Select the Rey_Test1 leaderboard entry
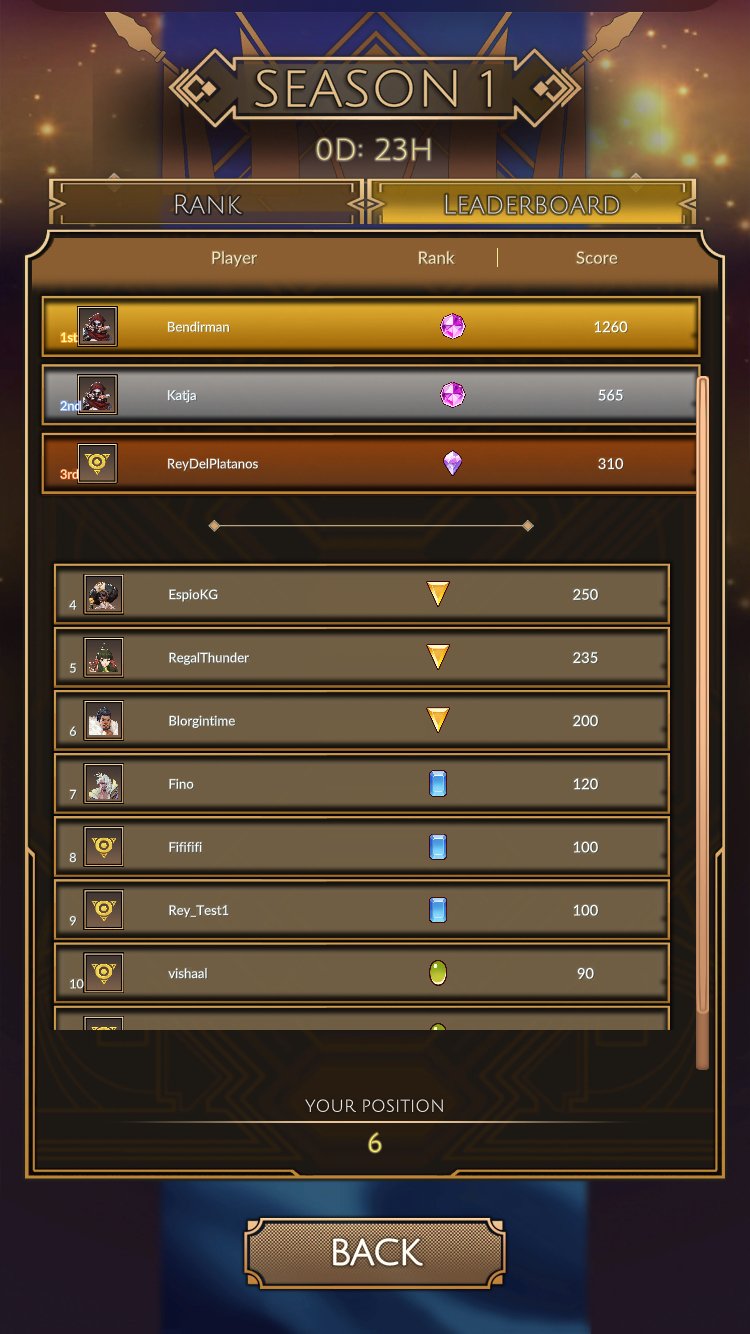Image resolution: width=750 pixels, height=1334 pixels. tap(361, 910)
